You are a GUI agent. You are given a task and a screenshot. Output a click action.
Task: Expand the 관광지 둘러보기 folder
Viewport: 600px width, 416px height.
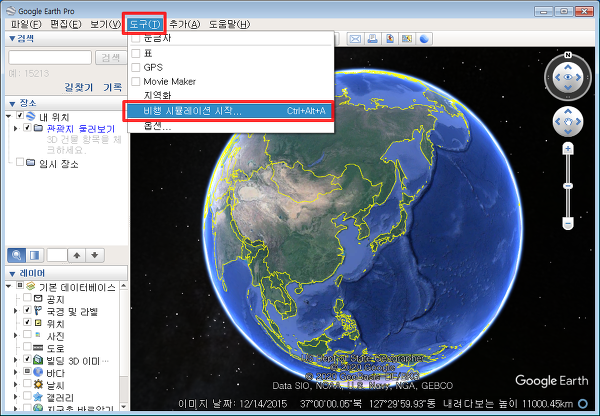coord(16,128)
